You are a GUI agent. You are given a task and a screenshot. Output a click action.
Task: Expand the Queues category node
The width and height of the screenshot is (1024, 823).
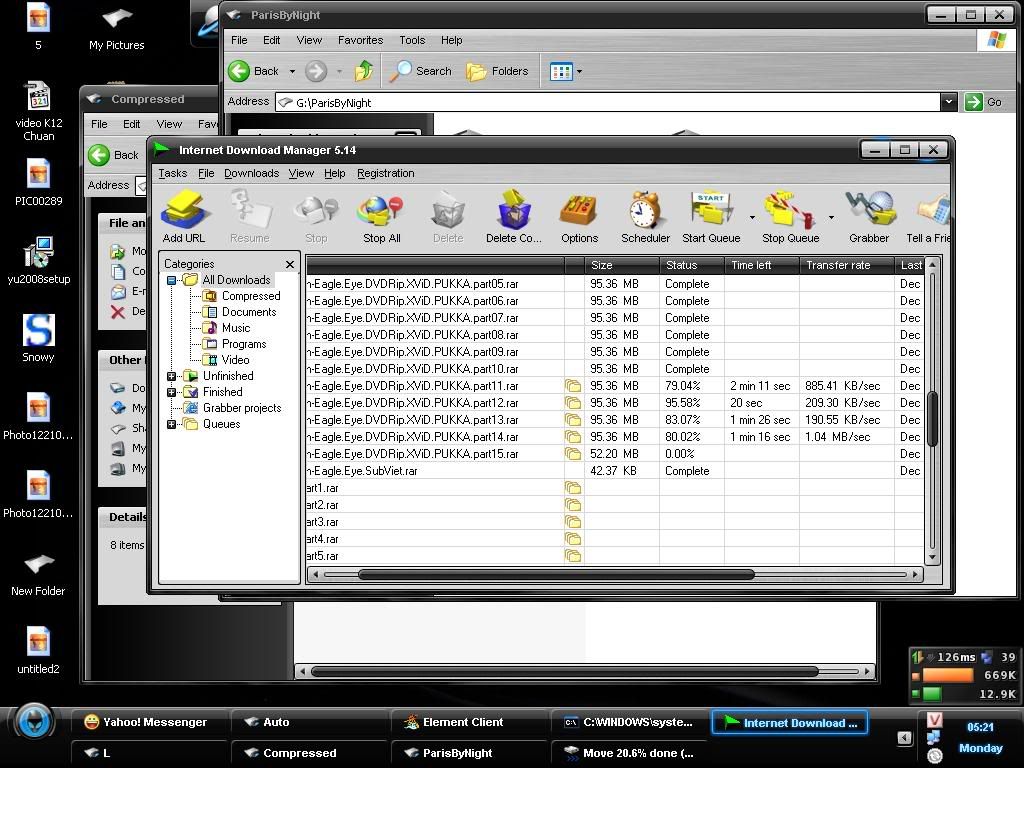(171, 424)
